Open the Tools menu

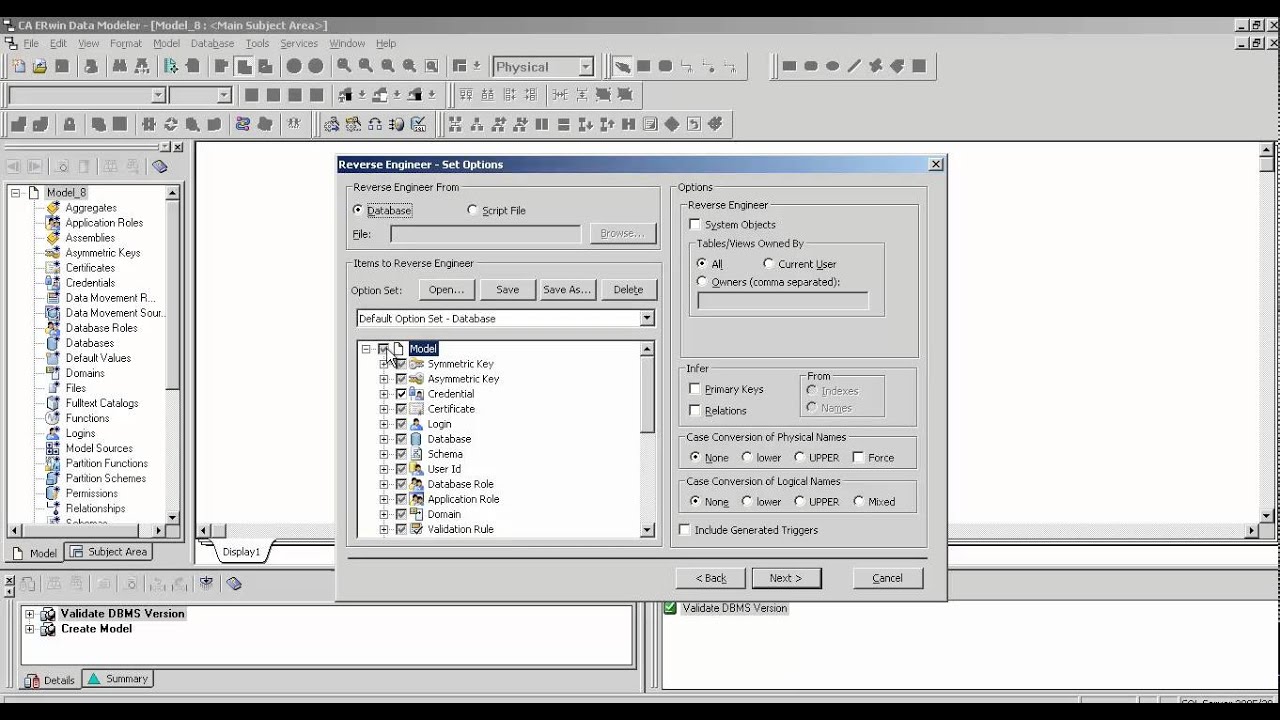click(x=257, y=44)
